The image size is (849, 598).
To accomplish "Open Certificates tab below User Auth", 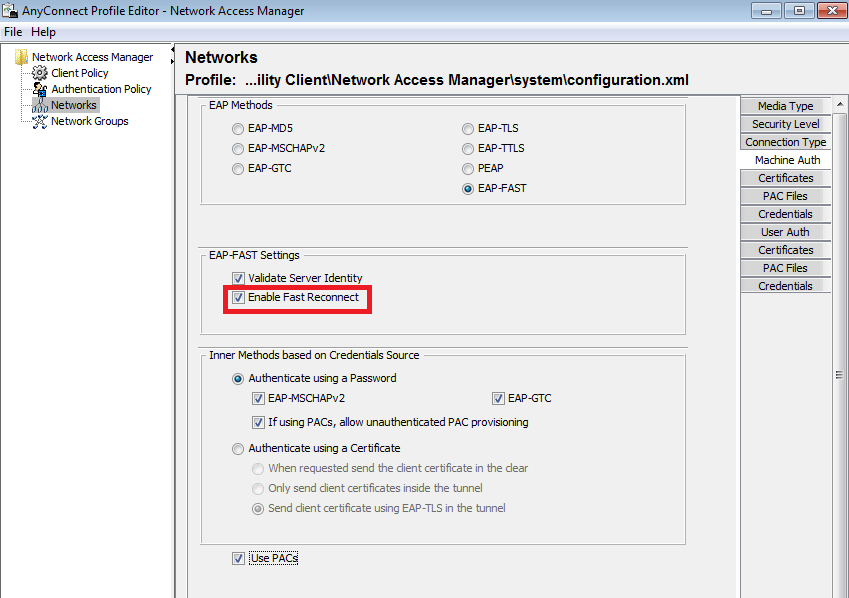I will click(785, 250).
